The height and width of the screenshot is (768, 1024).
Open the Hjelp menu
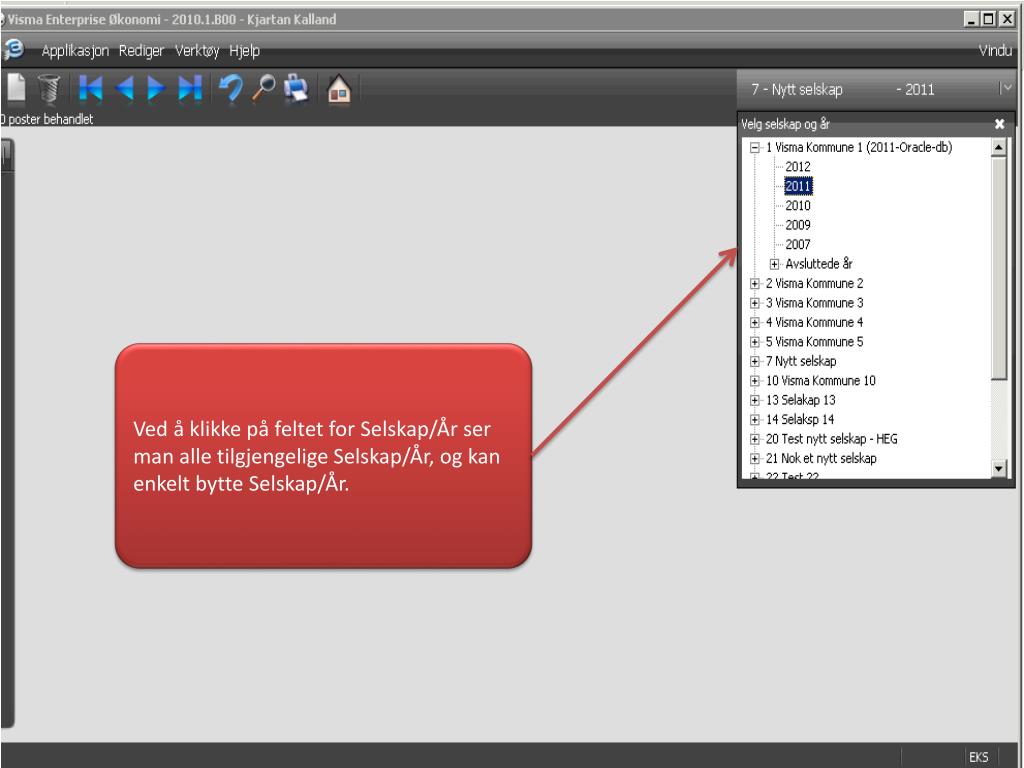[244, 51]
